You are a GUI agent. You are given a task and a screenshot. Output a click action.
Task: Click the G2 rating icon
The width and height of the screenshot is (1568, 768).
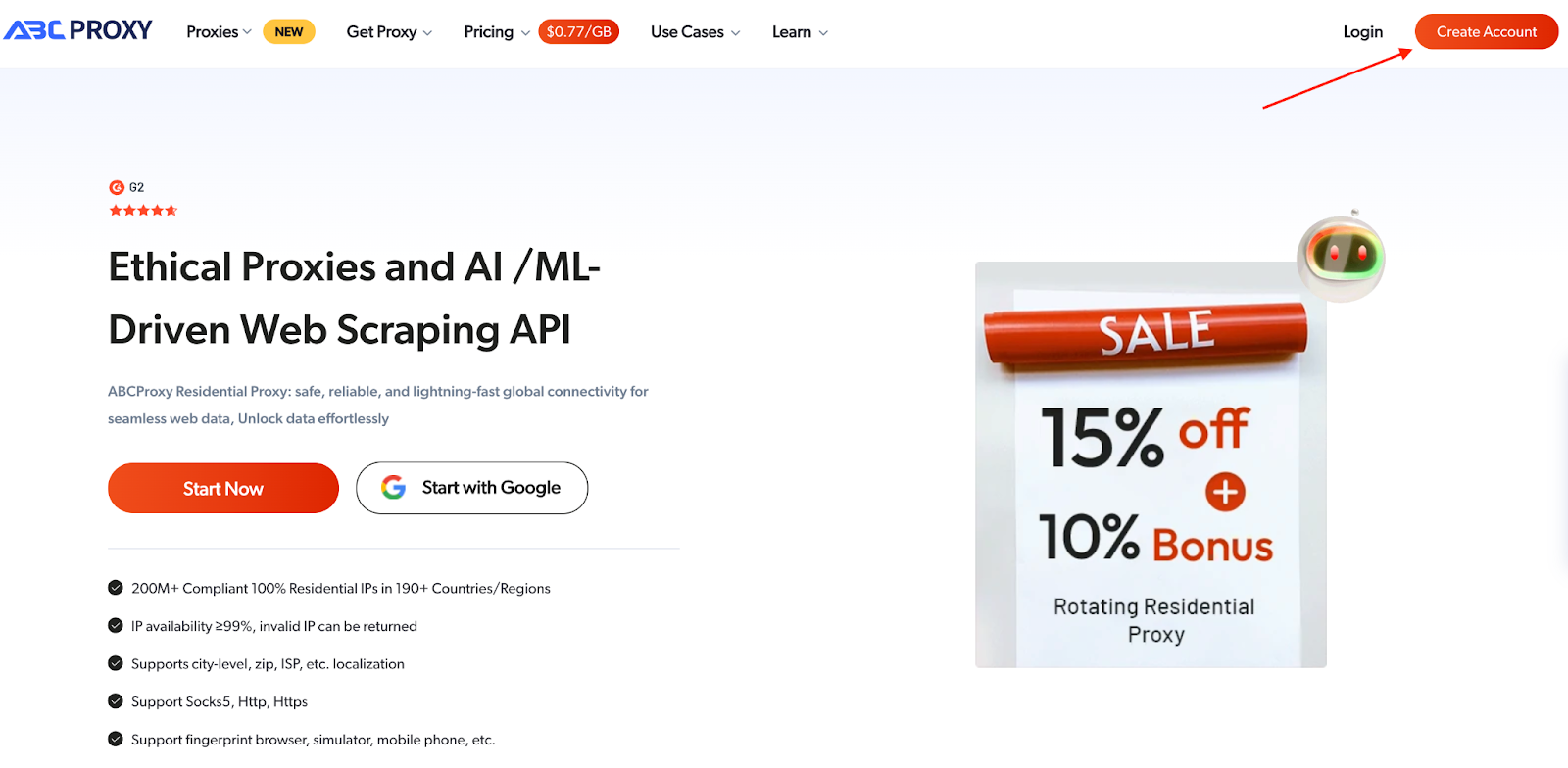point(117,187)
